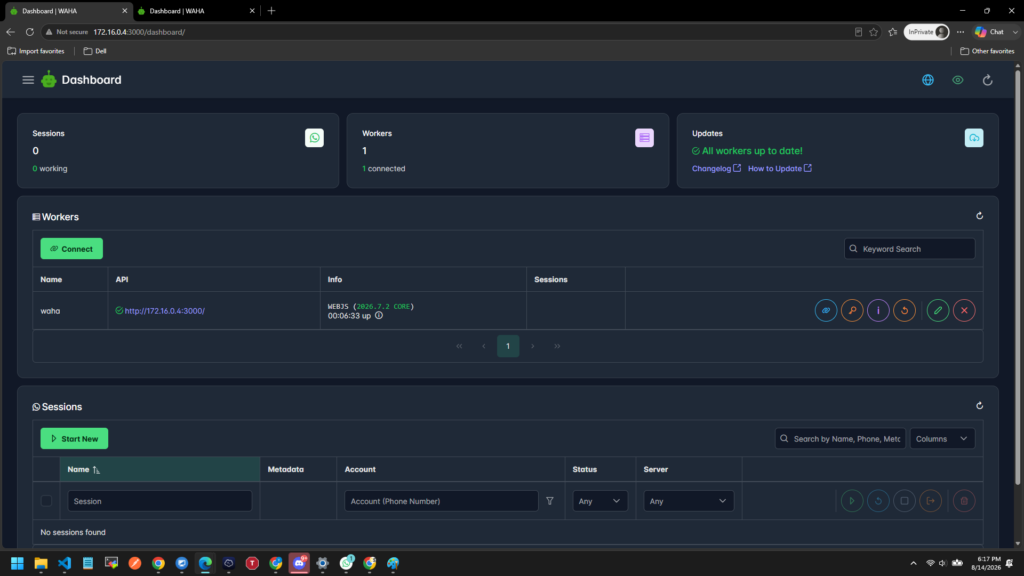Click the address bar URL

[x=139, y=32]
